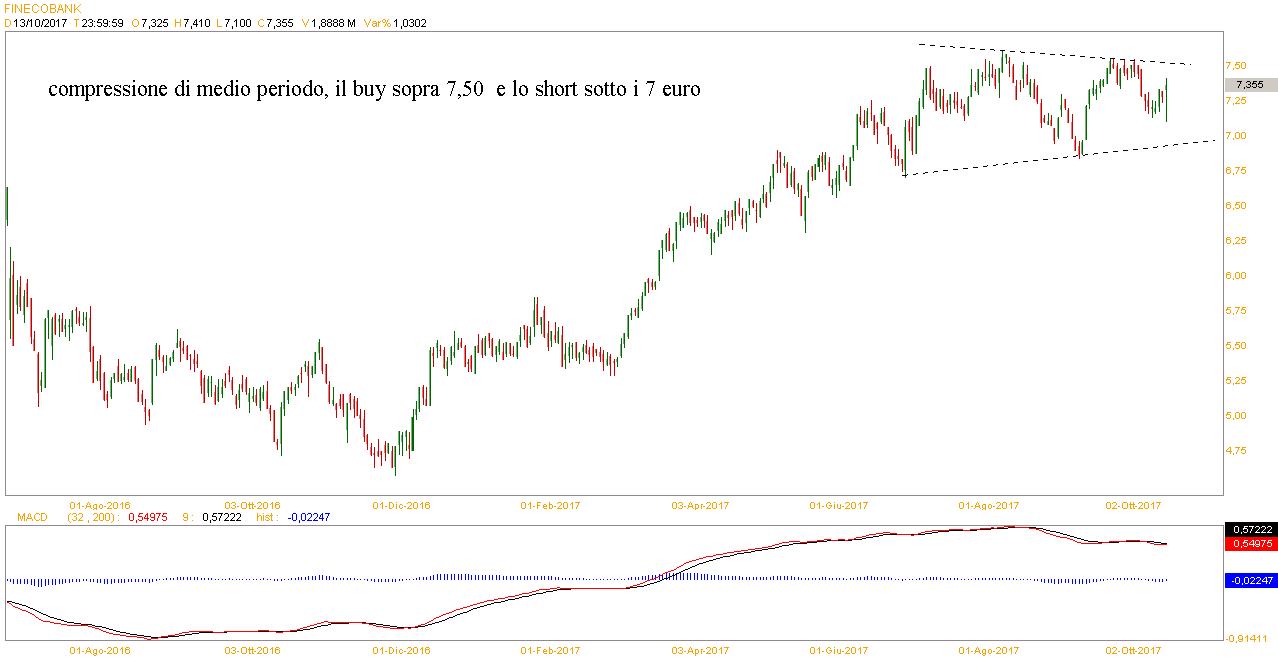The image size is (1278, 668).
Task: Select the date value 13/10/2017
Action: pyautogui.click(x=39, y=23)
